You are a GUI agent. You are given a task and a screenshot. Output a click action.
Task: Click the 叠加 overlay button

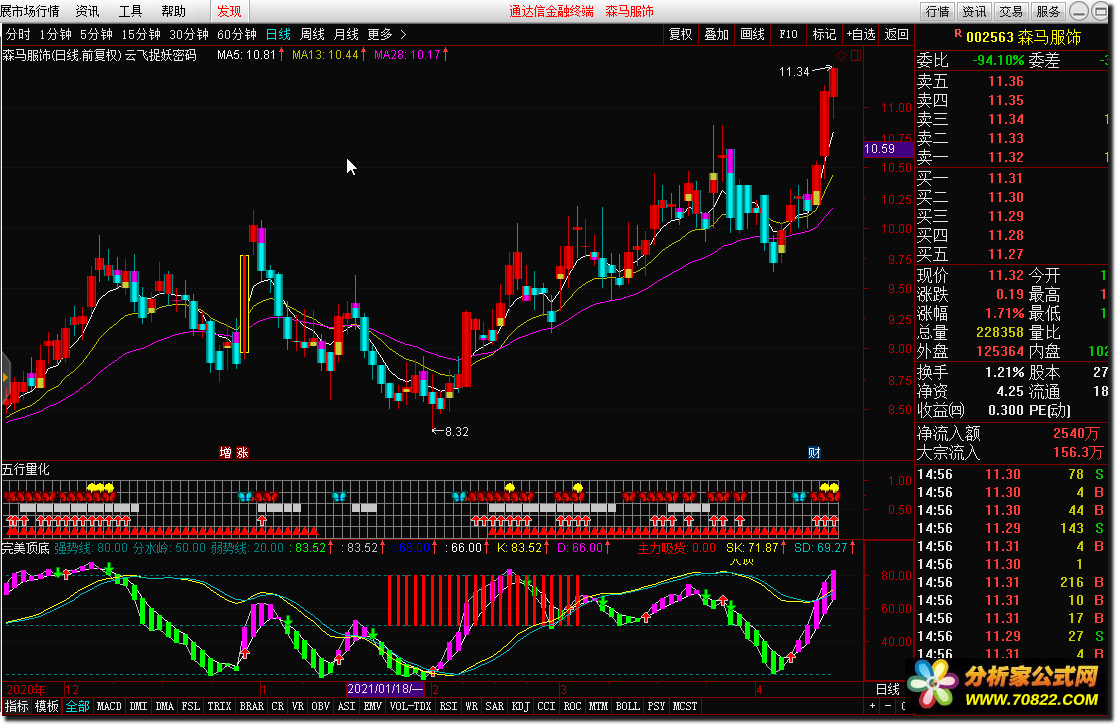pos(717,34)
